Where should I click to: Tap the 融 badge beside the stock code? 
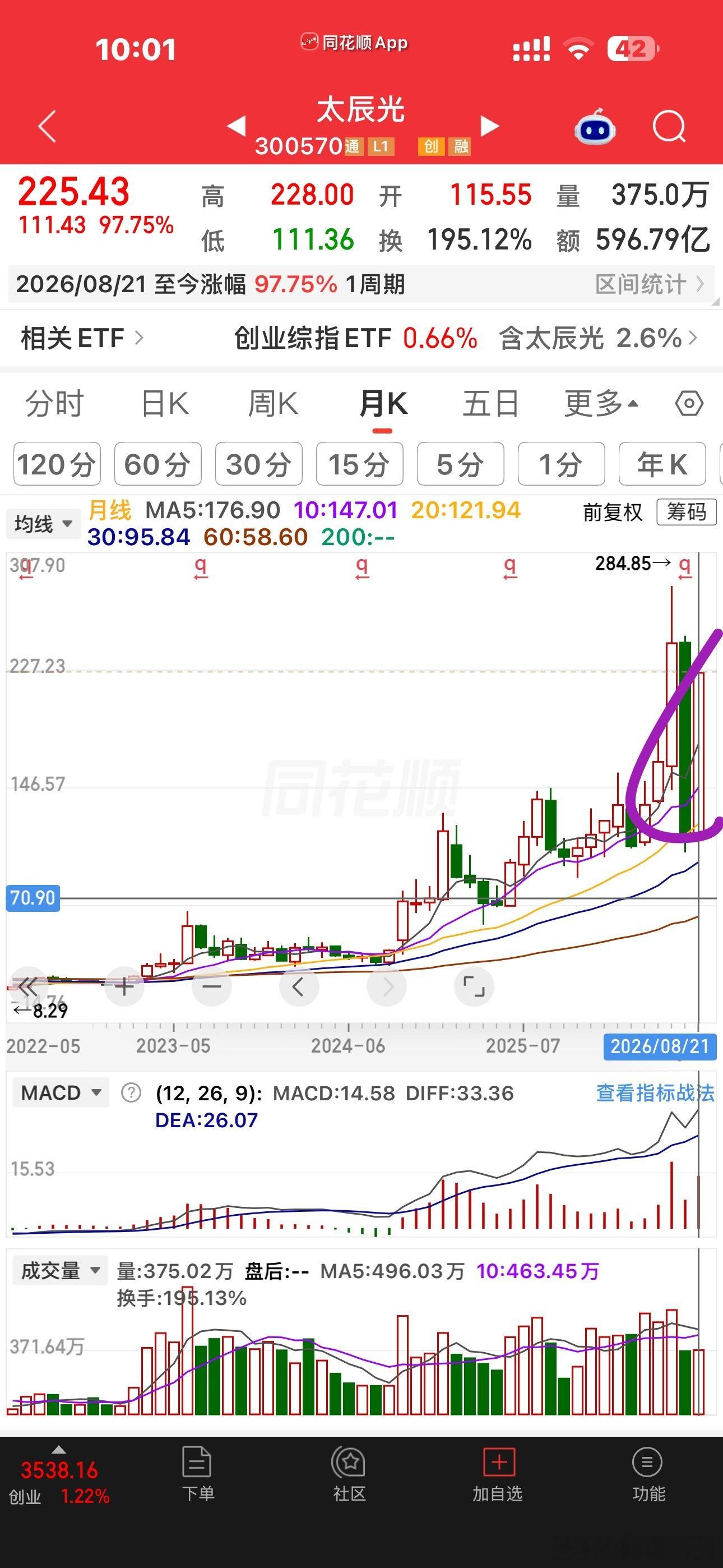[x=460, y=146]
